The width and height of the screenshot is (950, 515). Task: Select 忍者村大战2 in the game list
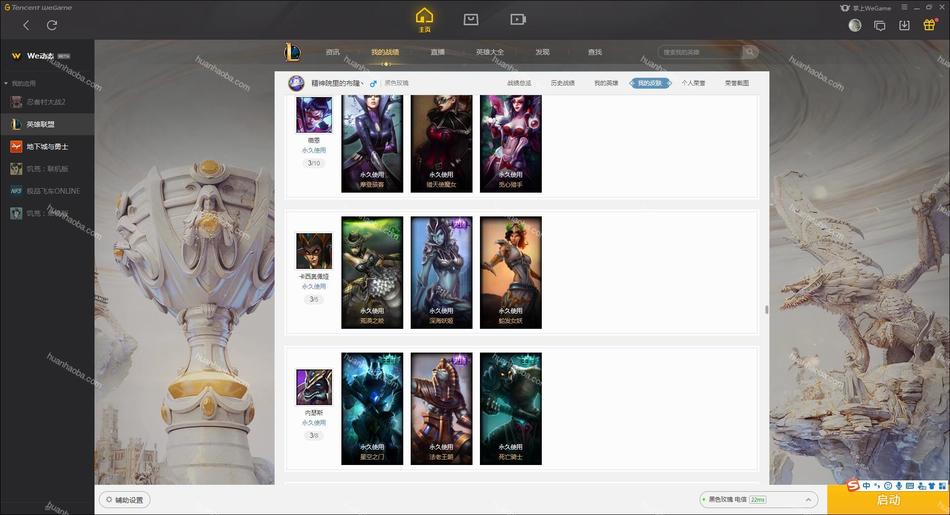[47, 102]
